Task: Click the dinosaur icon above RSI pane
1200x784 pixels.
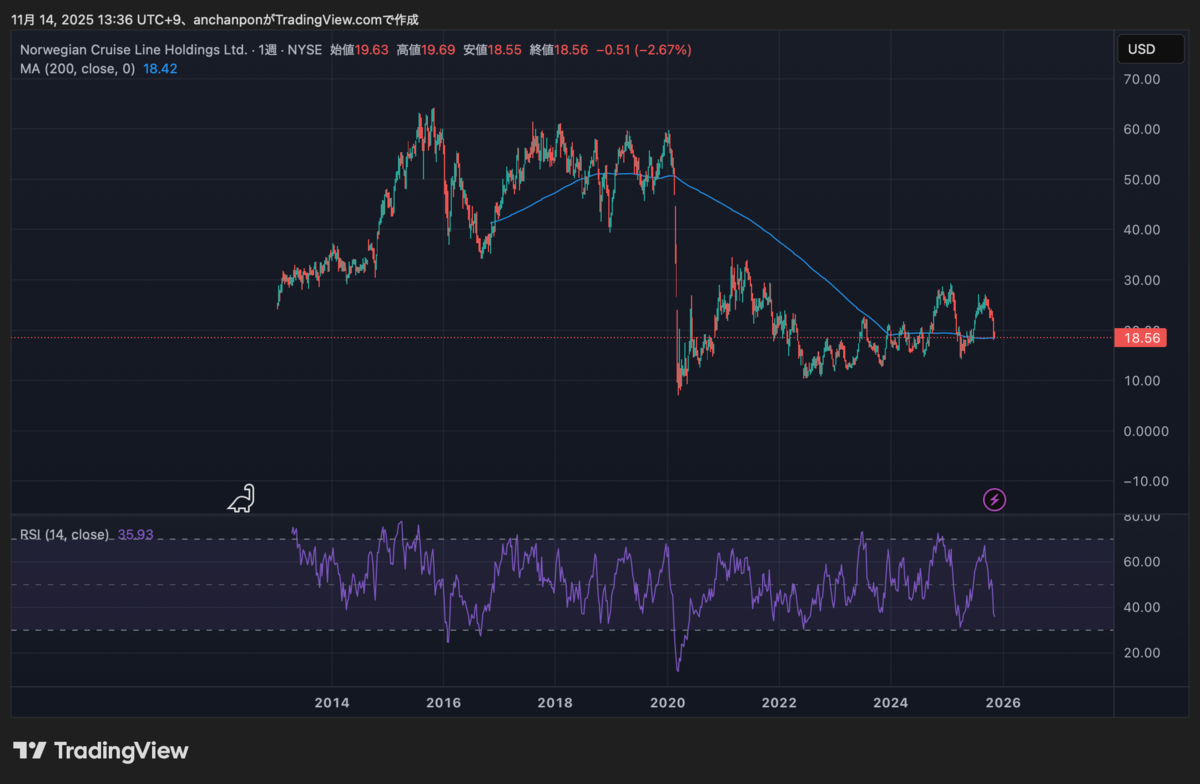Action: (x=241, y=498)
